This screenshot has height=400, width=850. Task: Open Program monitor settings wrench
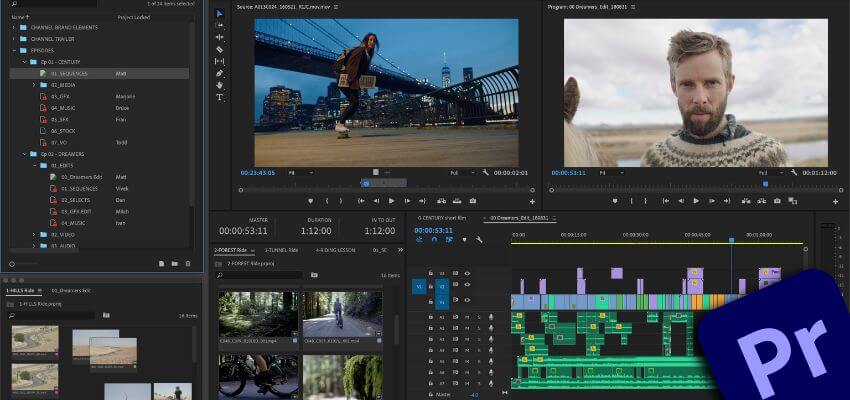point(794,172)
